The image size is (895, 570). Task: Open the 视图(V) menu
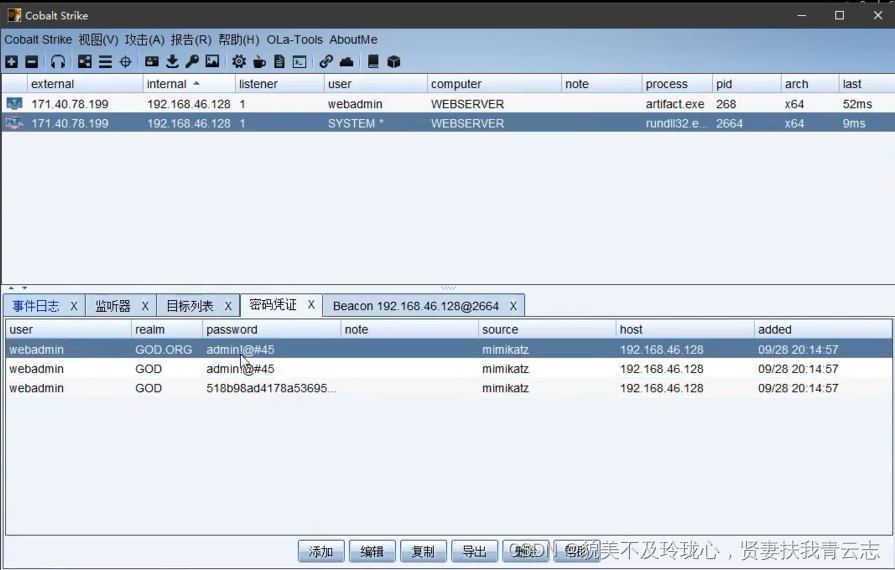pos(98,39)
